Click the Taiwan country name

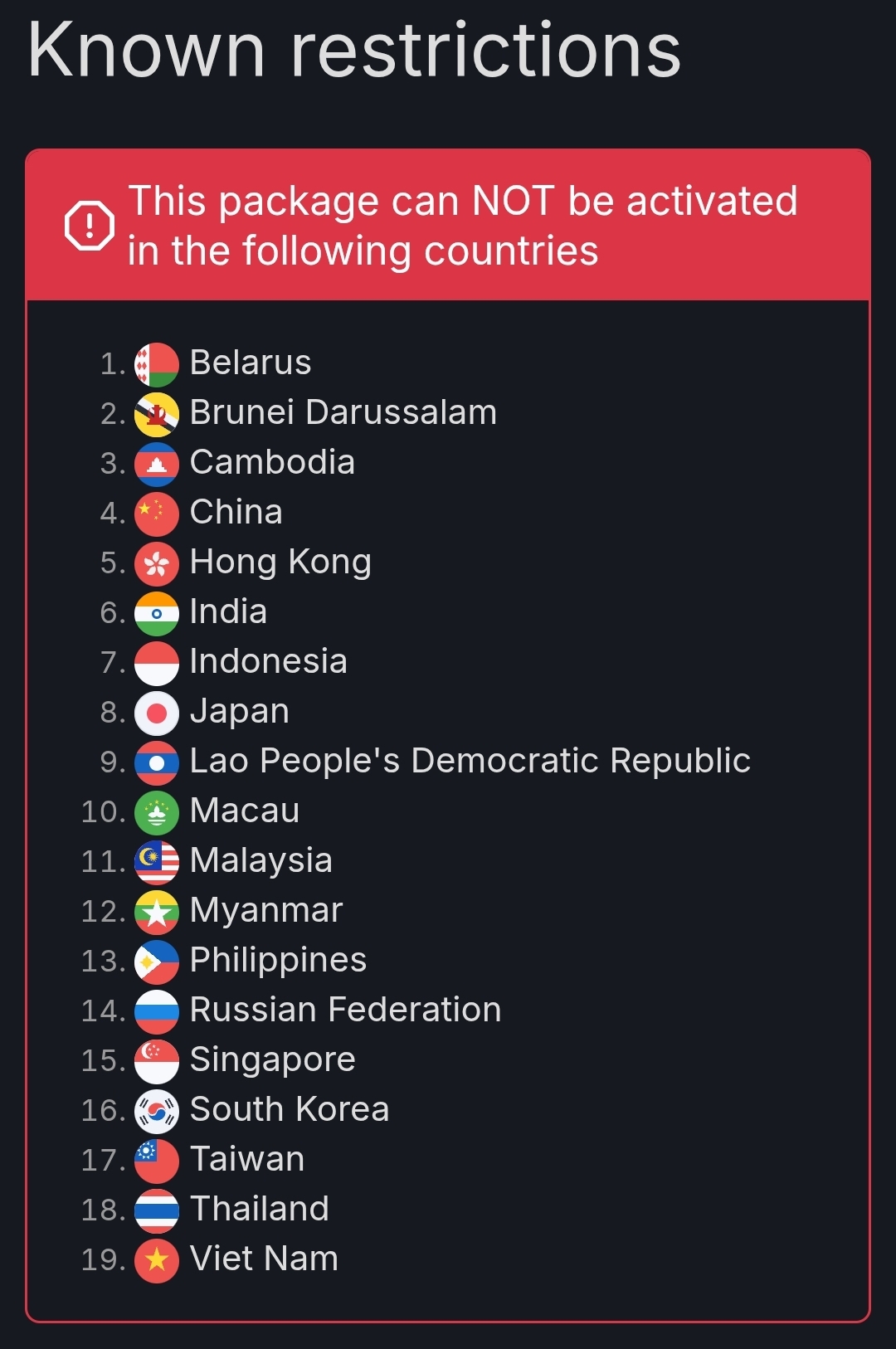247,1159
